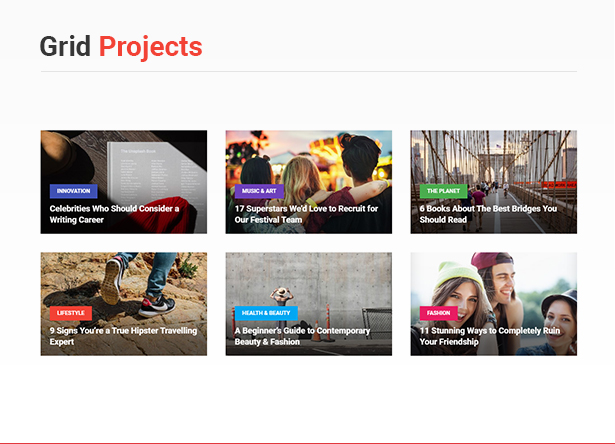The width and height of the screenshot is (615, 444).
Task: Click the sneakers on rocks thumbnail
Action: [x=124, y=279]
